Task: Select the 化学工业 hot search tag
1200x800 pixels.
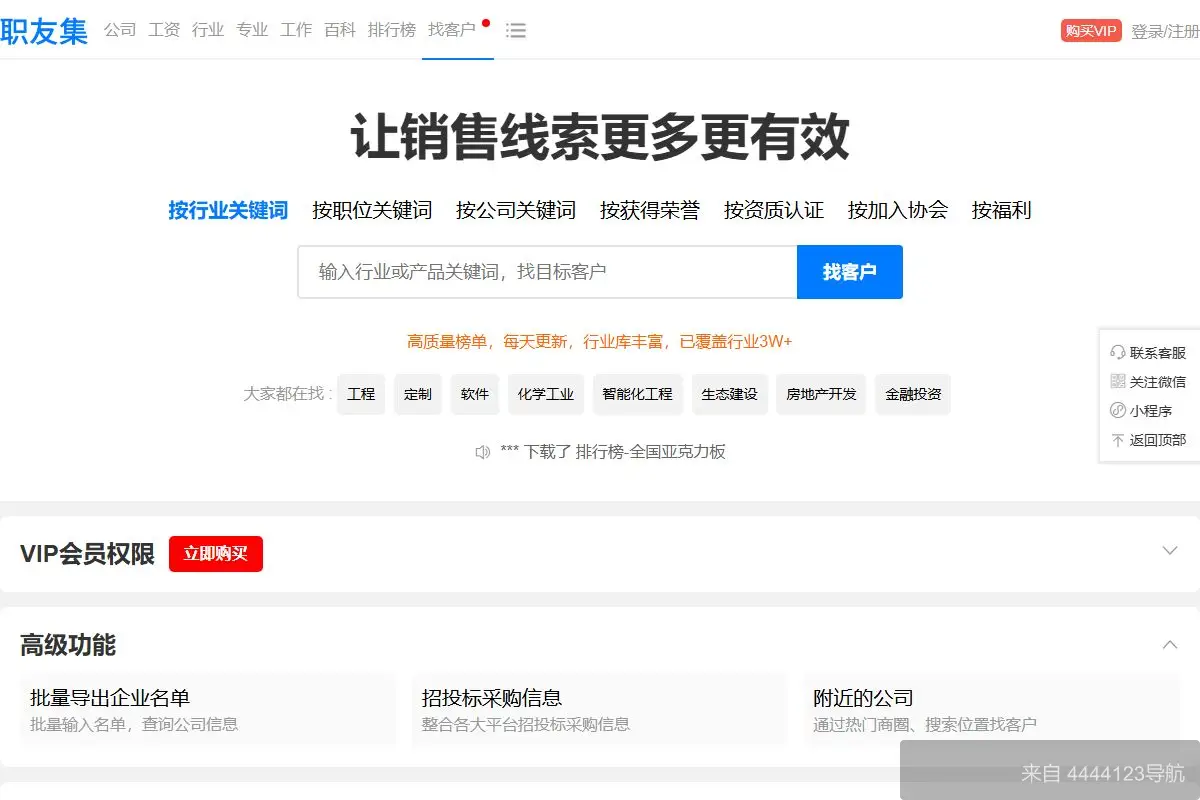Action: (x=546, y=394)
